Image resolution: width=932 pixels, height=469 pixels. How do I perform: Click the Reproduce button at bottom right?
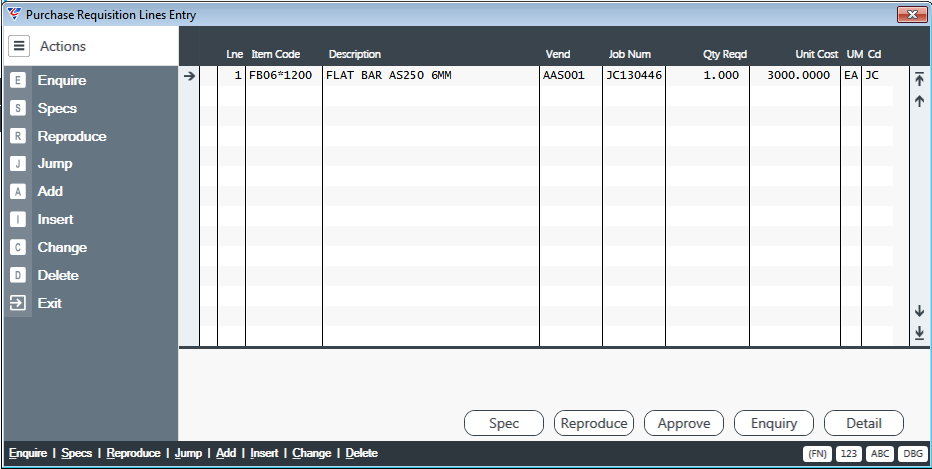click(594, 423)
